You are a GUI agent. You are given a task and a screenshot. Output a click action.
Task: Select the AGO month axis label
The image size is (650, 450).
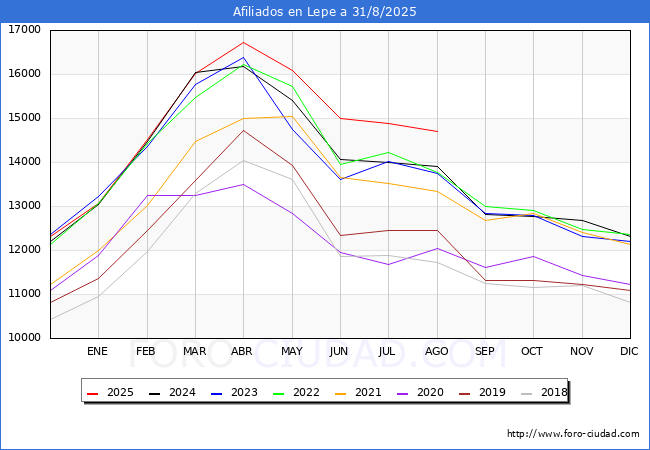pyautogui.click(x=437, y=351)
